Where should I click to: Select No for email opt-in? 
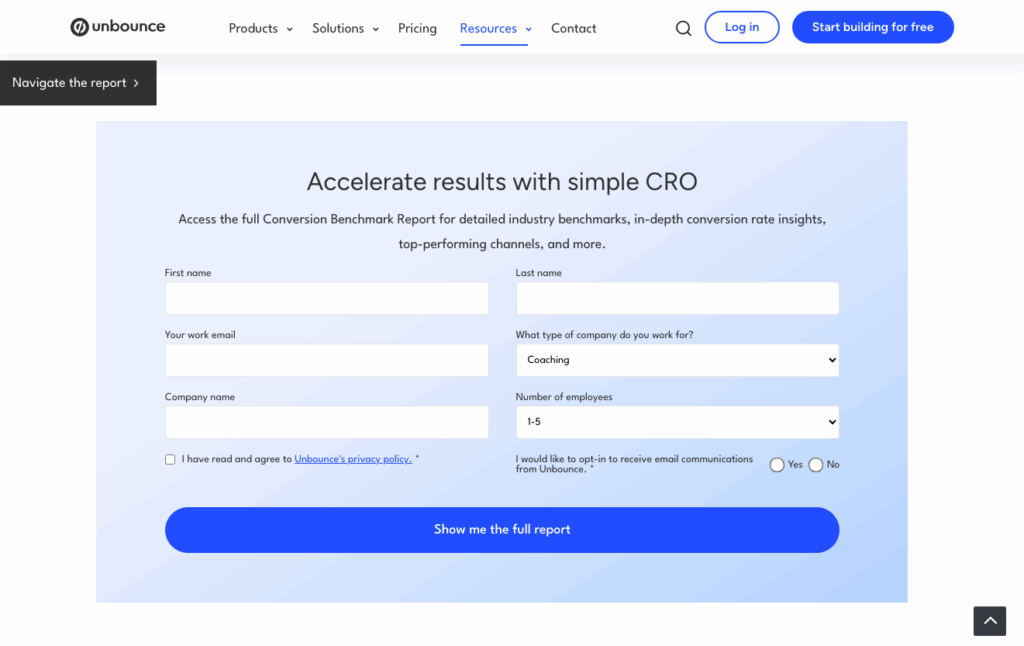[x=816, y=465]
